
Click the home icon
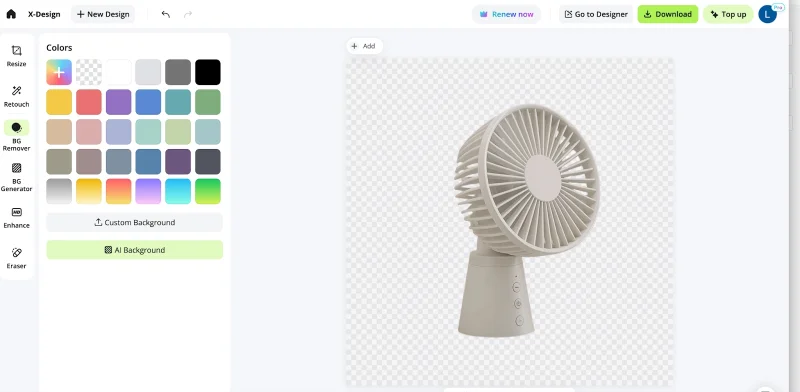point(11,14)
